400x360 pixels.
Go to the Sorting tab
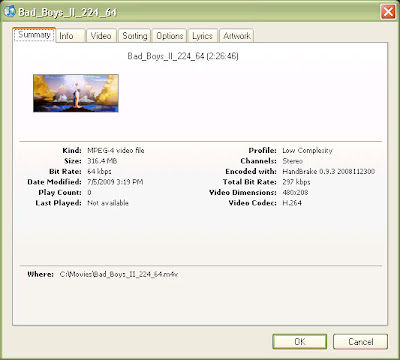point(135,36)
